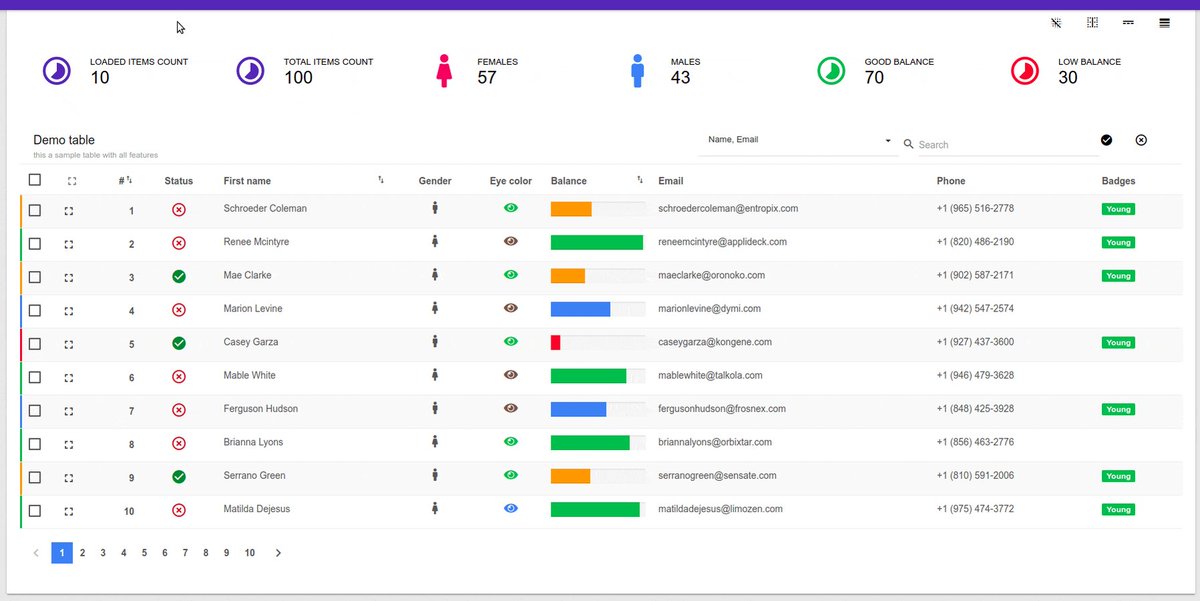The height and width of the screenshot is (601, 1200).
Task: Click red balance bar for Casey Garza
Action: click(555, 342)
